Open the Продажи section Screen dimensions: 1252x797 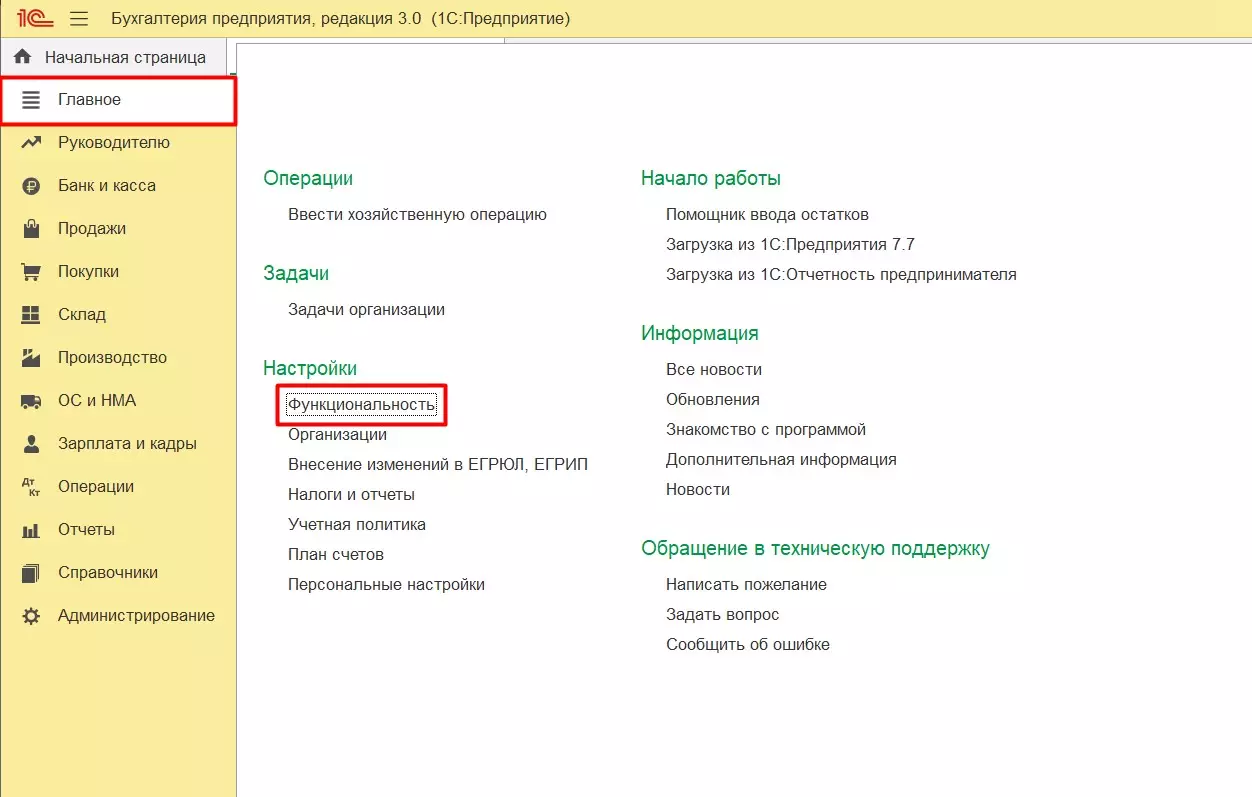[118, 229]
